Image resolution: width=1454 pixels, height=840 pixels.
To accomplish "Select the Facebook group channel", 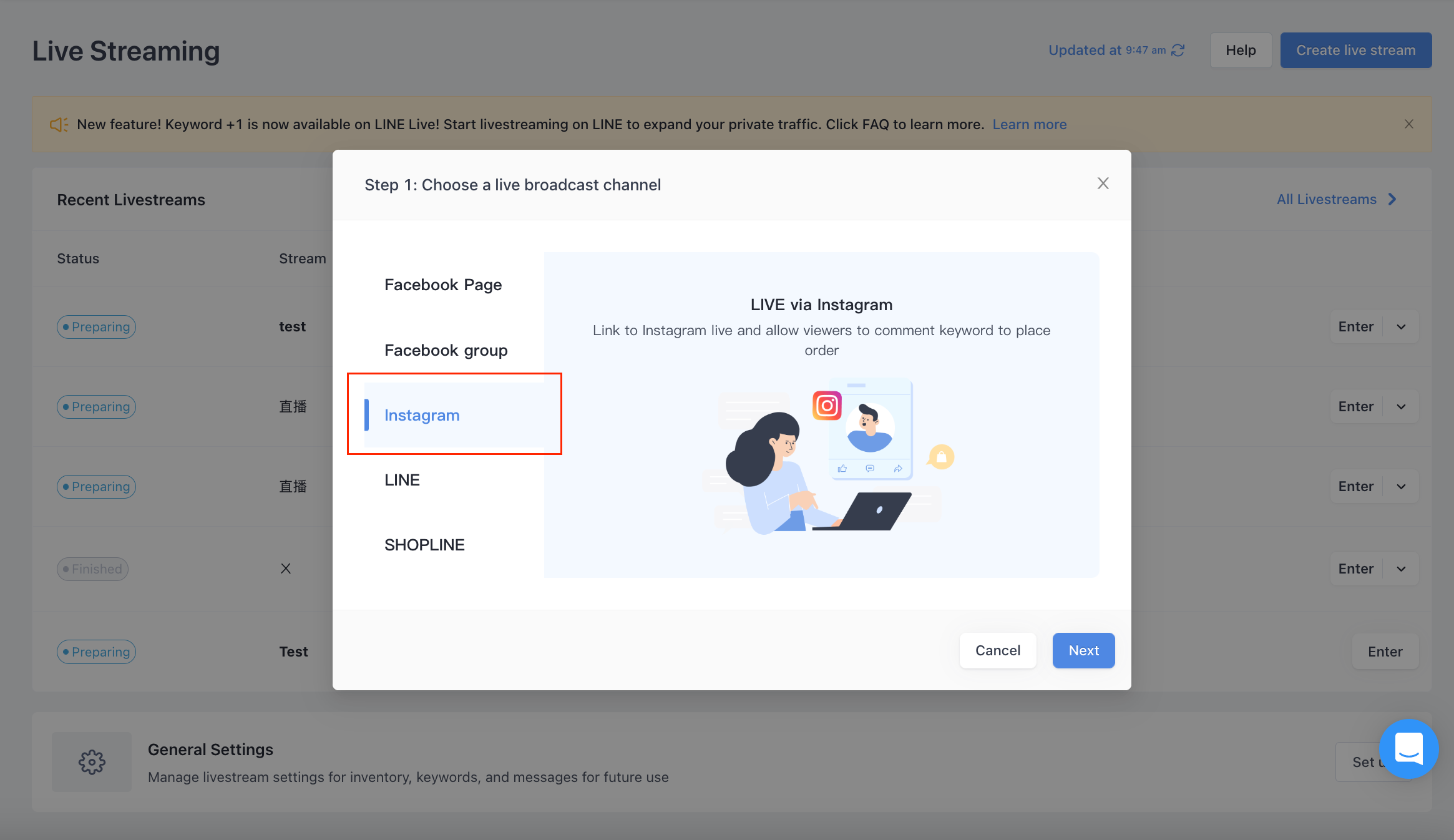I will (454, 350).
